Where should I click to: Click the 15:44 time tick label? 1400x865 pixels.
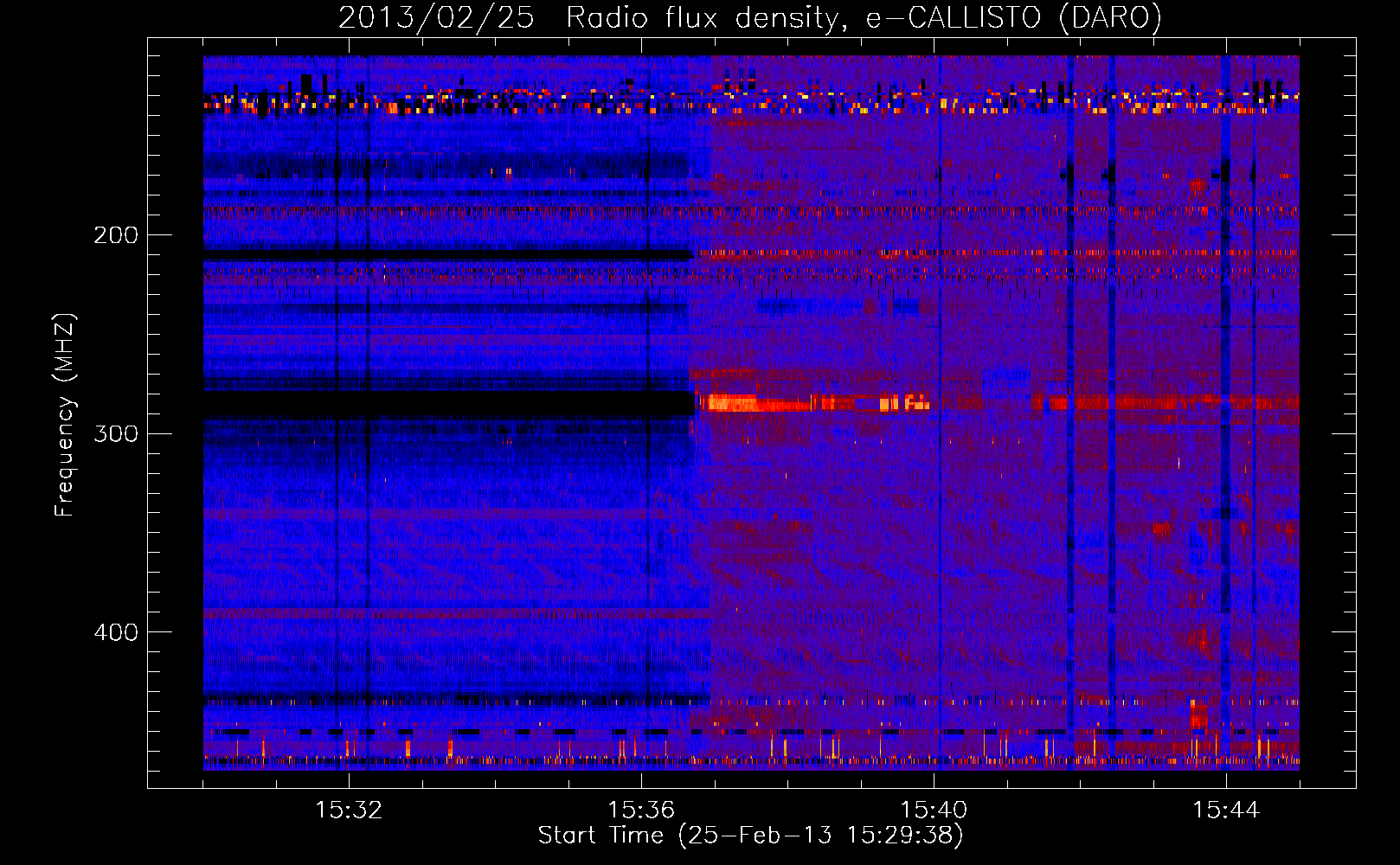[x=1226, y=811]
